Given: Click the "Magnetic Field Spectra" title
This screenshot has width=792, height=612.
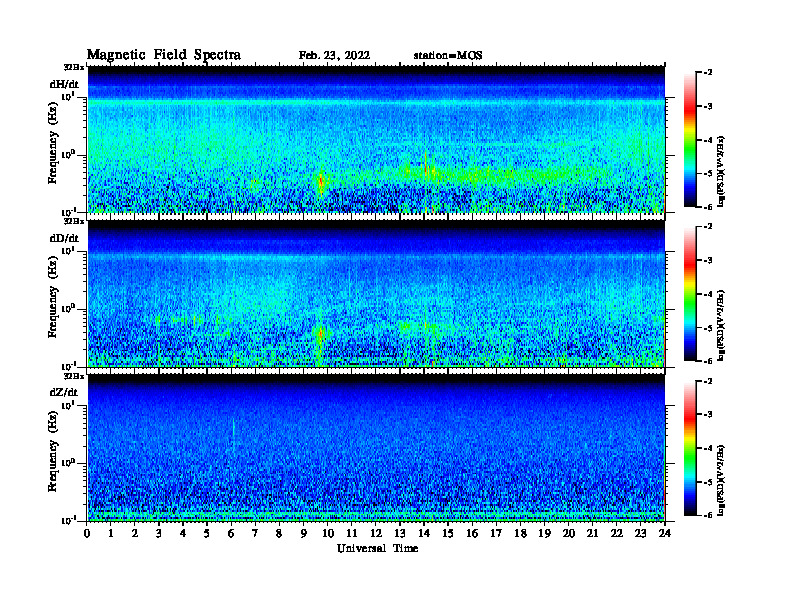Looking at the screenshot, I should coord(164,55).
